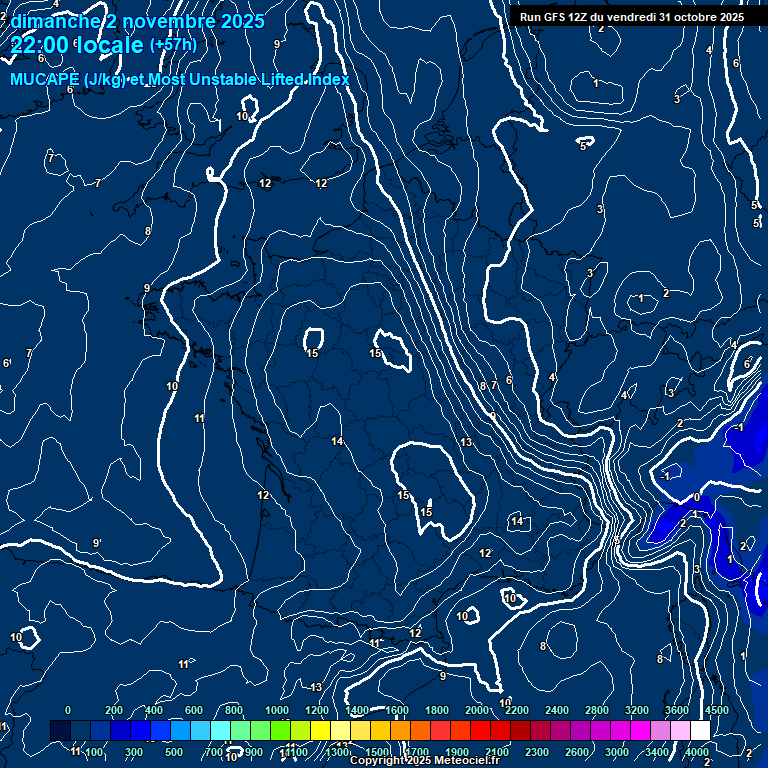Click the '3600' label above the legend
This screenshot has width=768, height=768.
point(677,710)
